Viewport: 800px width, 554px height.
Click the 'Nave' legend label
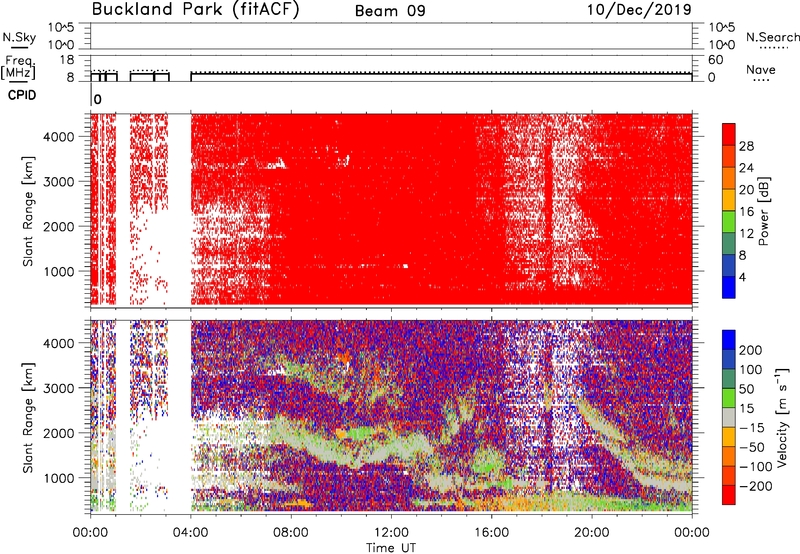point(761,69)
